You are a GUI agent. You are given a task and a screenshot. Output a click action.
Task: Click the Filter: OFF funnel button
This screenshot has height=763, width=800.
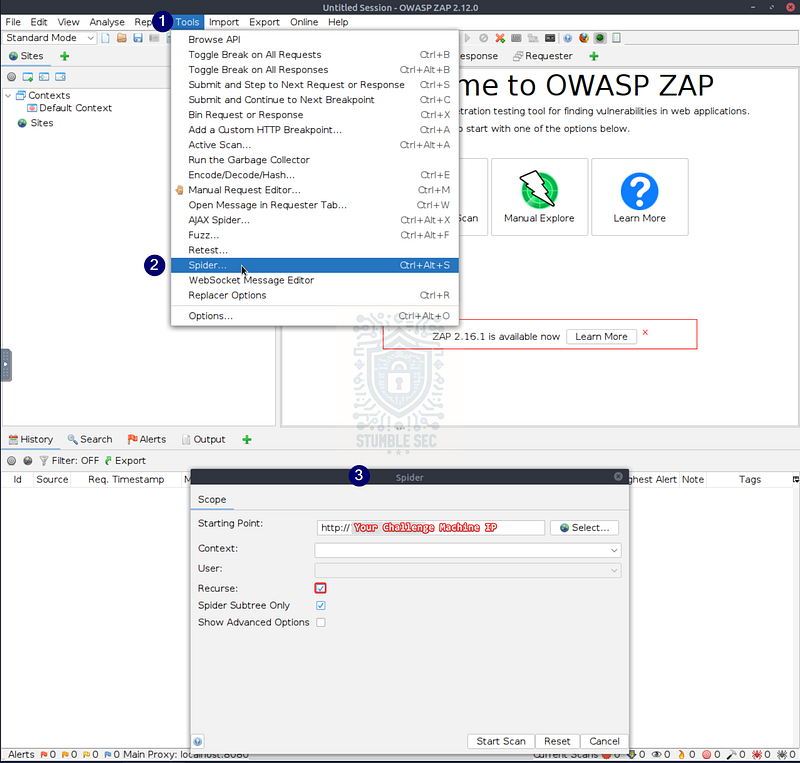pyautogui.click(x=69, y=461)
